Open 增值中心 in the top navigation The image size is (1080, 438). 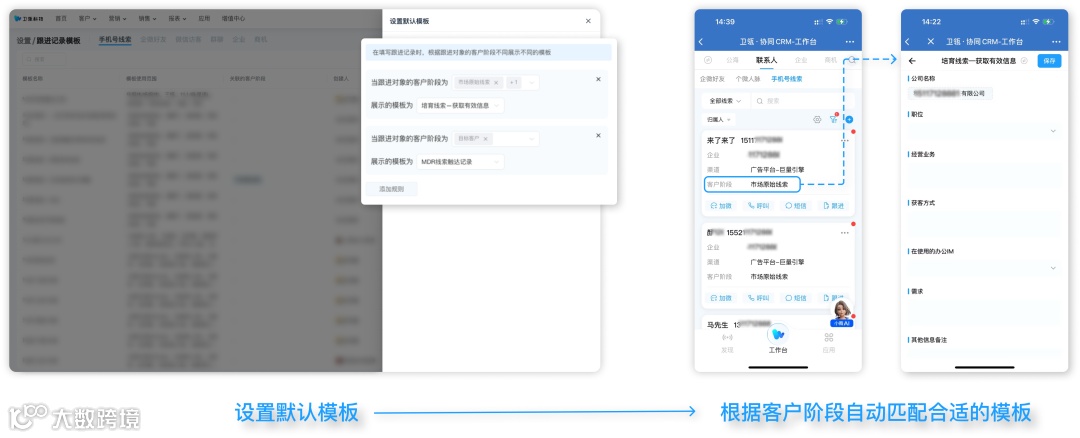coord(233,19)
